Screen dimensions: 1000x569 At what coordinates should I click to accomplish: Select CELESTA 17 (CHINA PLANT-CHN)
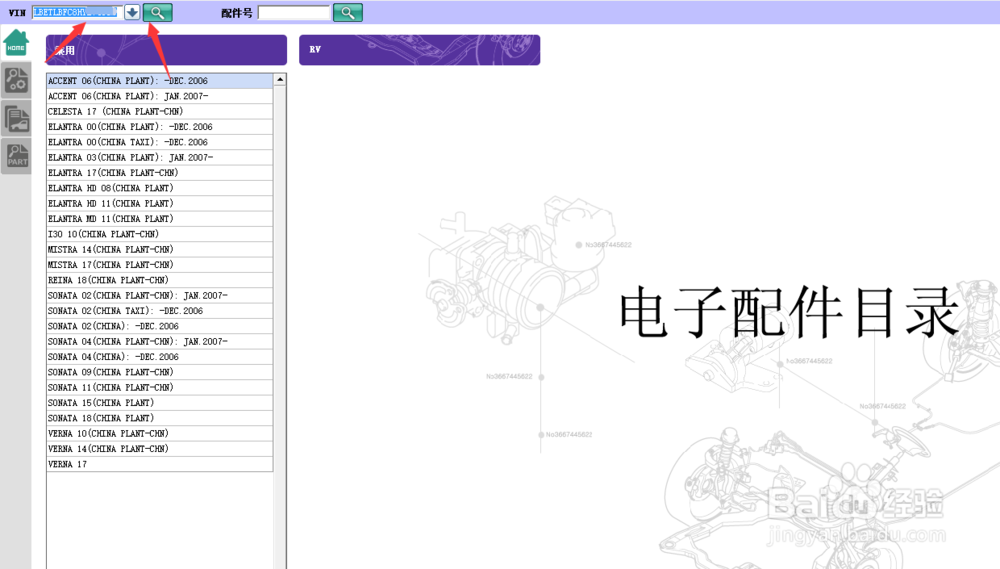tap(159, 112)
